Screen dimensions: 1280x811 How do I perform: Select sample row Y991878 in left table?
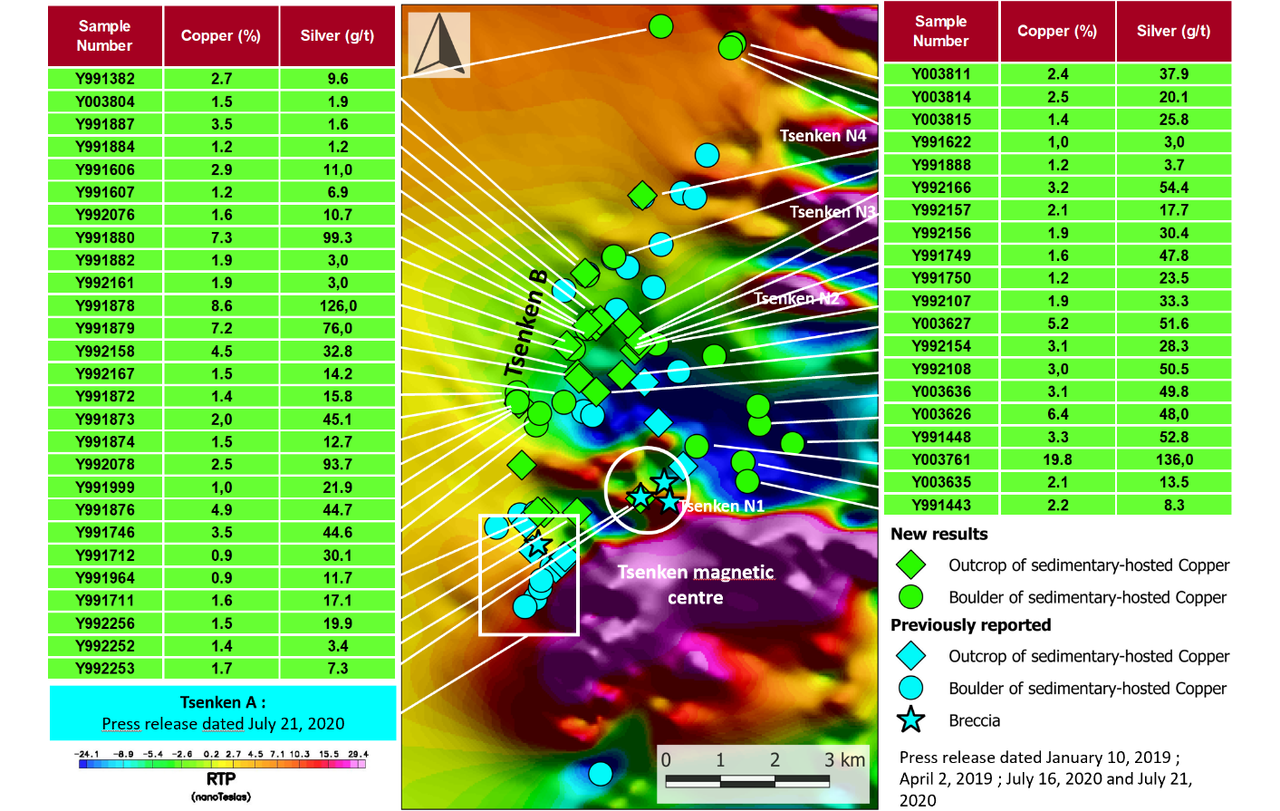pos(222,306)
